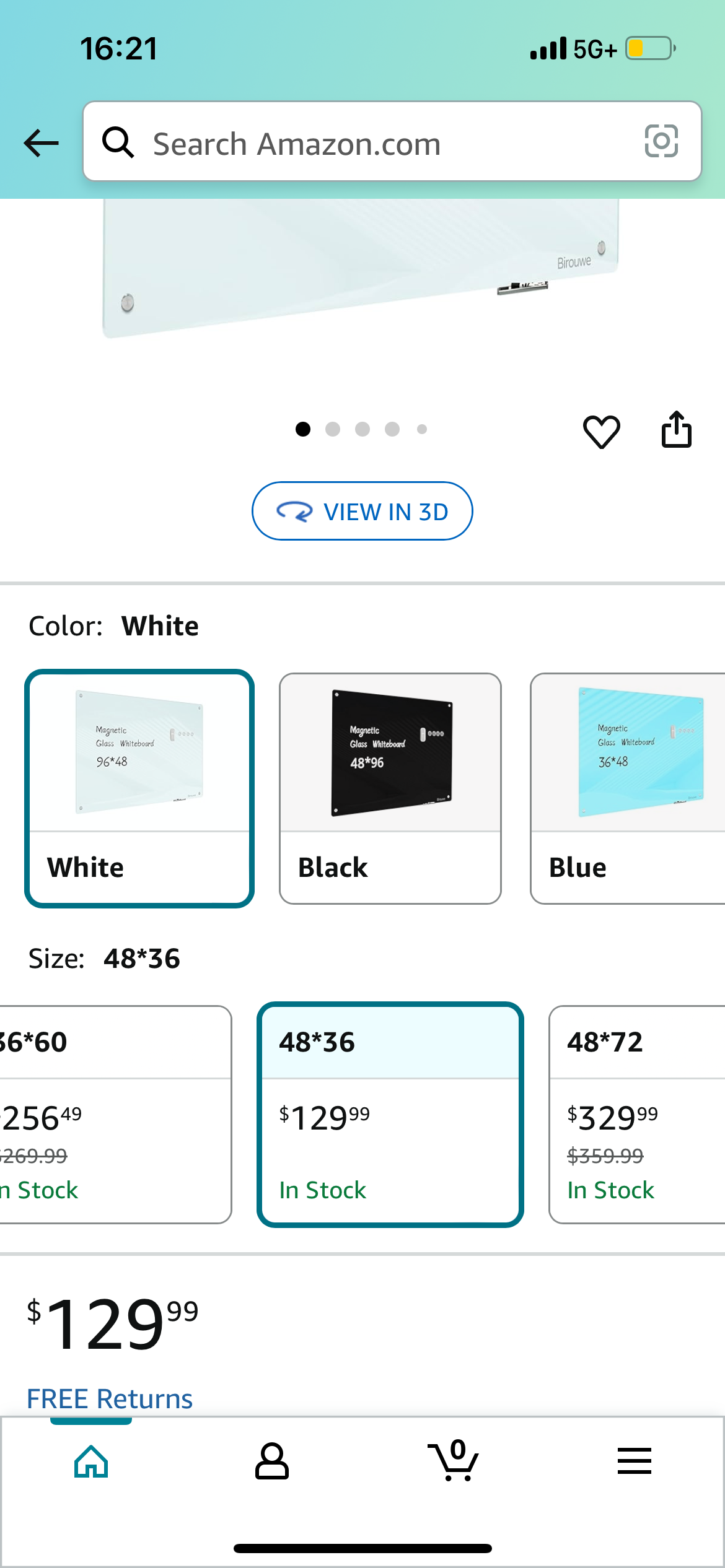The height and width of the screenshot is (1568, 725).
Task: Focus the Search Amazon.com field
Action: click(392, 142)
